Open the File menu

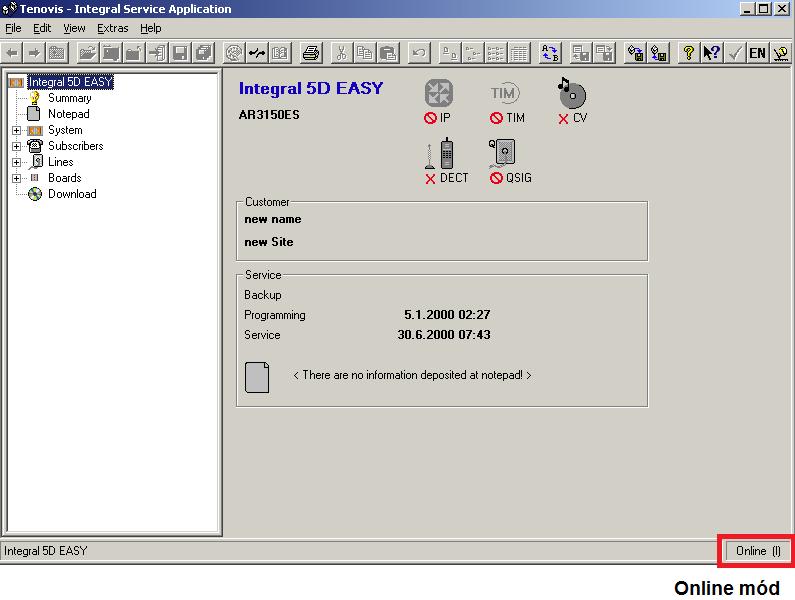[13, 28]
